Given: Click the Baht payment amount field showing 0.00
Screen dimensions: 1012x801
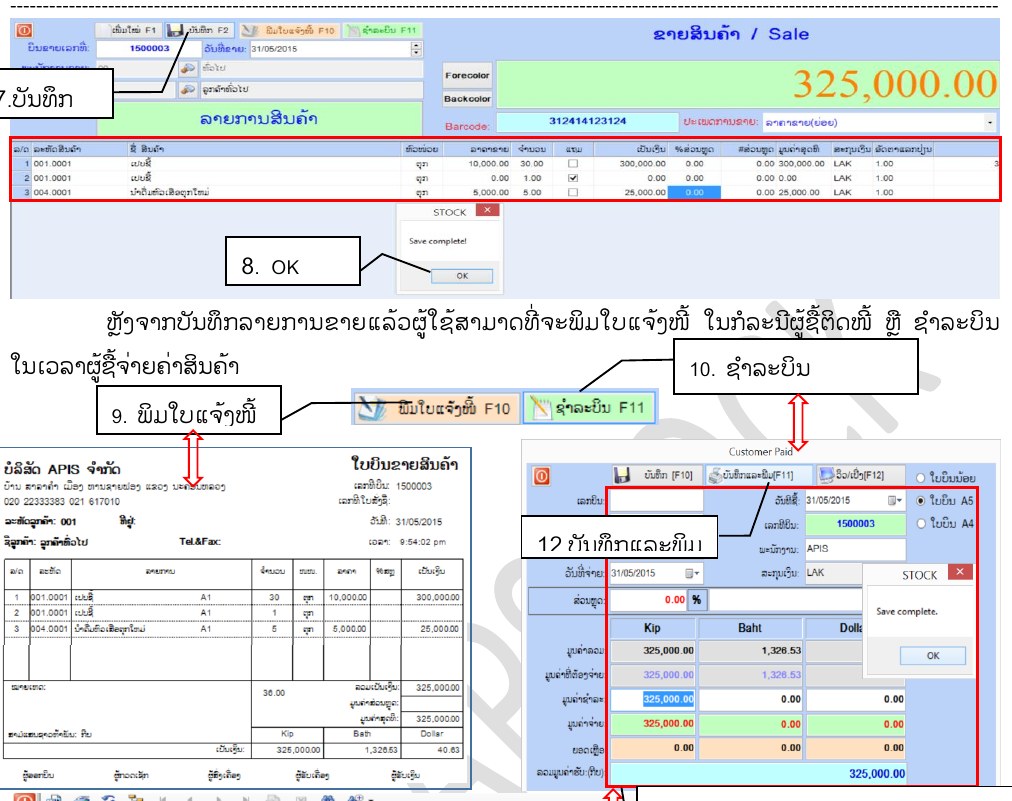Looking at the screenshot, I should pyautogui.click(x=751, y=699).
